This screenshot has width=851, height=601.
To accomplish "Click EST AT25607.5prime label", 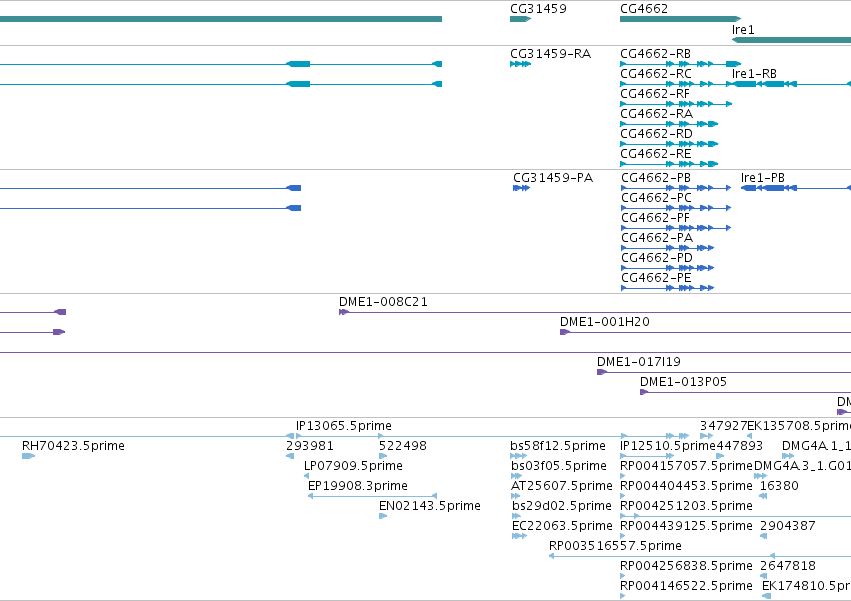I will pos(562,486).
